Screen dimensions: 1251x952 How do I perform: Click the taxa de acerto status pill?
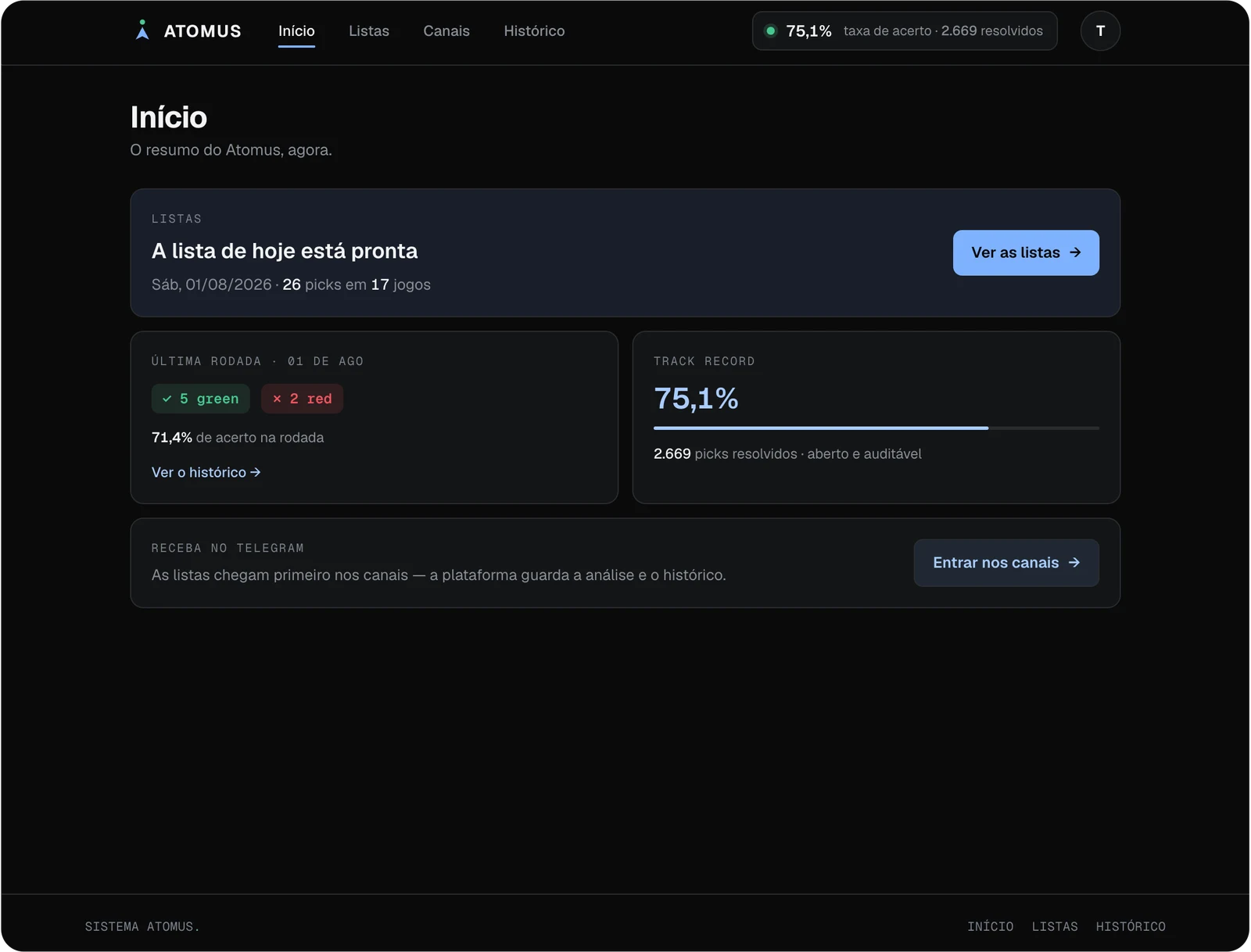tap(905, 30)
